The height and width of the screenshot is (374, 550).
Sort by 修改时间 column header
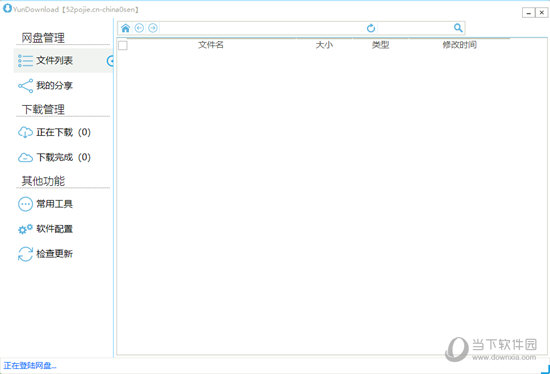point(460,45)
